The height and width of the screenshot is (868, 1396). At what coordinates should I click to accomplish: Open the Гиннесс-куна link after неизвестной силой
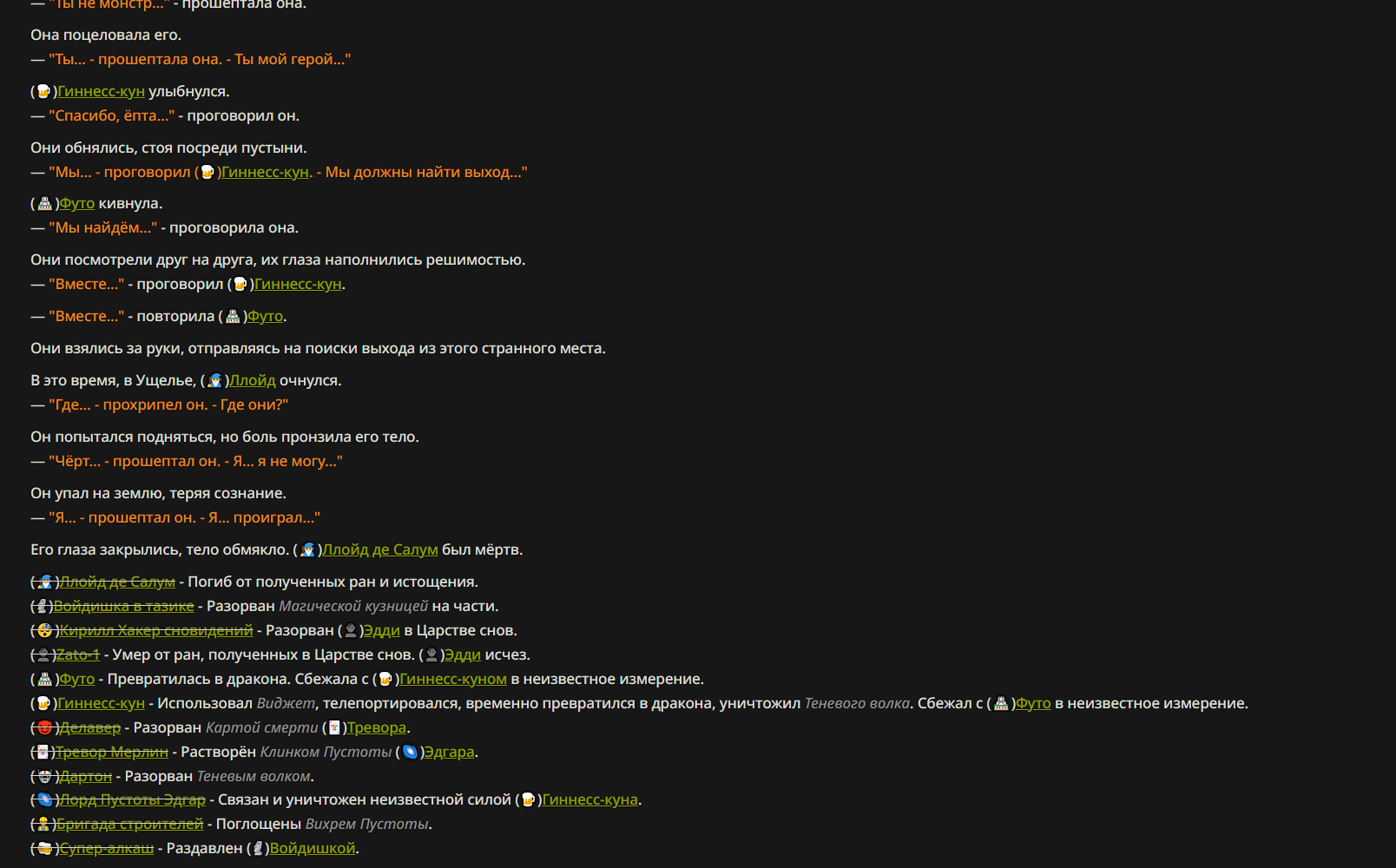pyautogui.click(x=590, y=799)
